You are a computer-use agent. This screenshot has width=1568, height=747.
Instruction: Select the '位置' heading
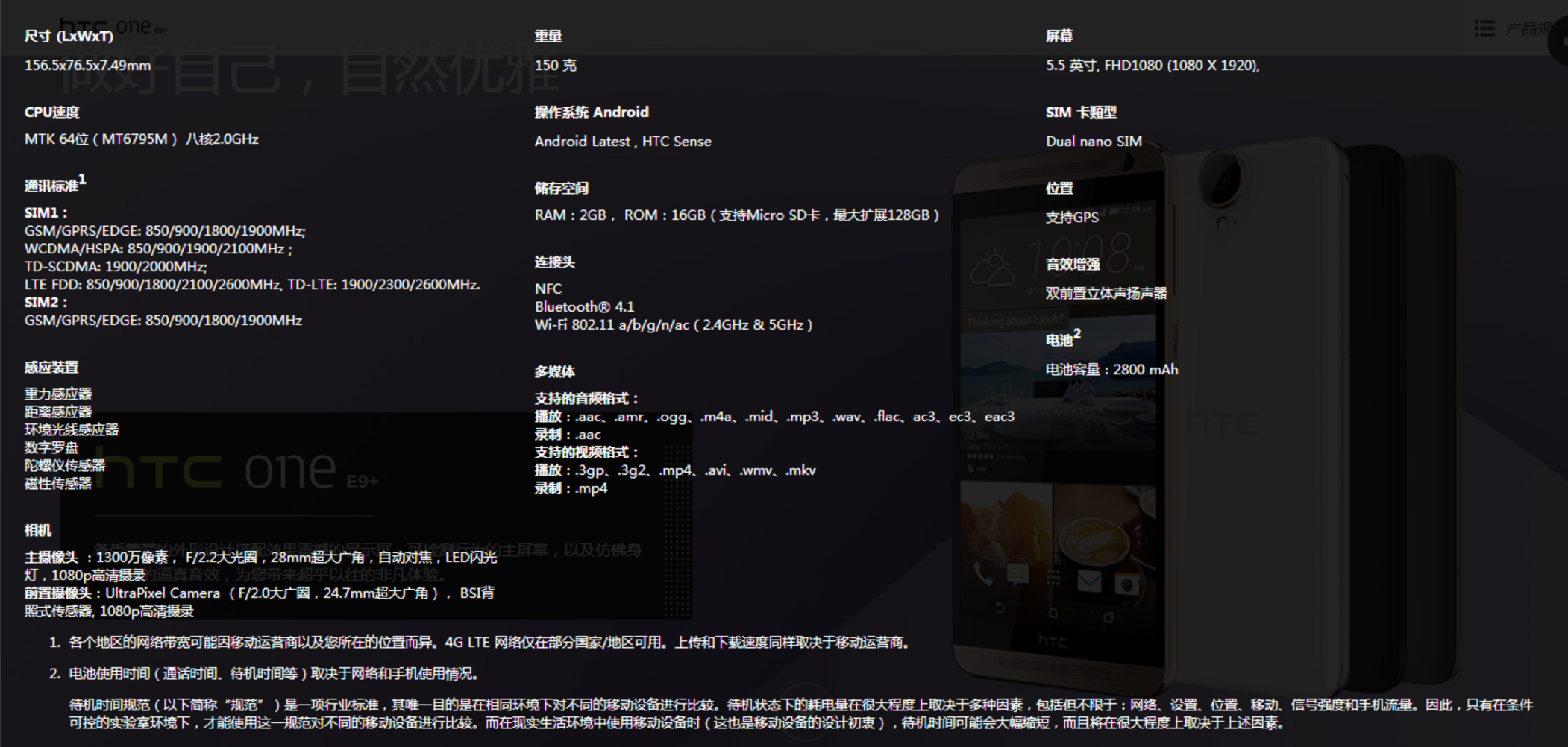(1059, 188)
